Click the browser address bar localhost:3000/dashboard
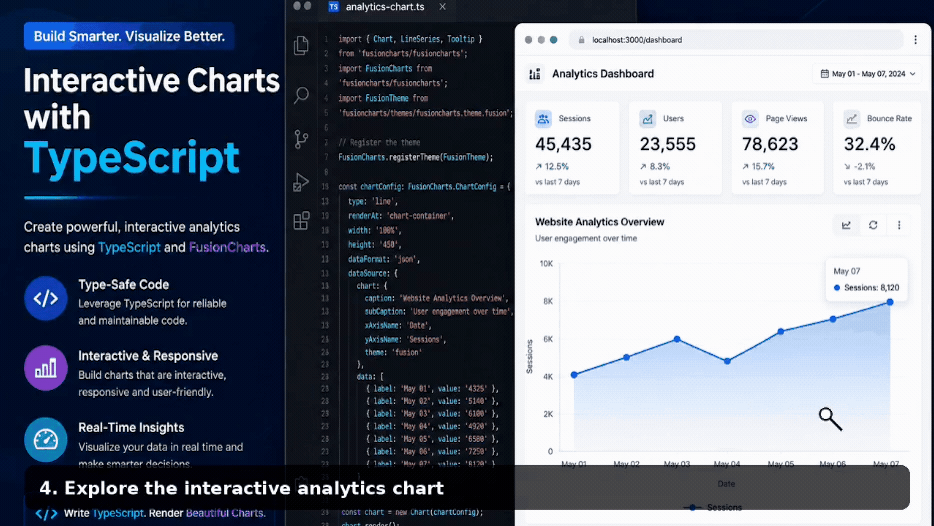934x526 pixels. tap(736, 40)
